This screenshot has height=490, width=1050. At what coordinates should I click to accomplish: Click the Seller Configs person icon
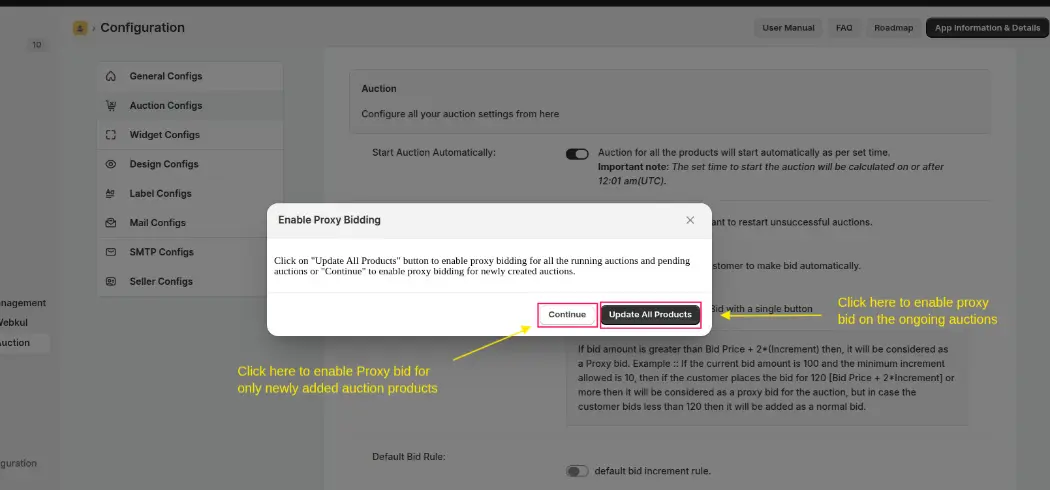(111, 282)
